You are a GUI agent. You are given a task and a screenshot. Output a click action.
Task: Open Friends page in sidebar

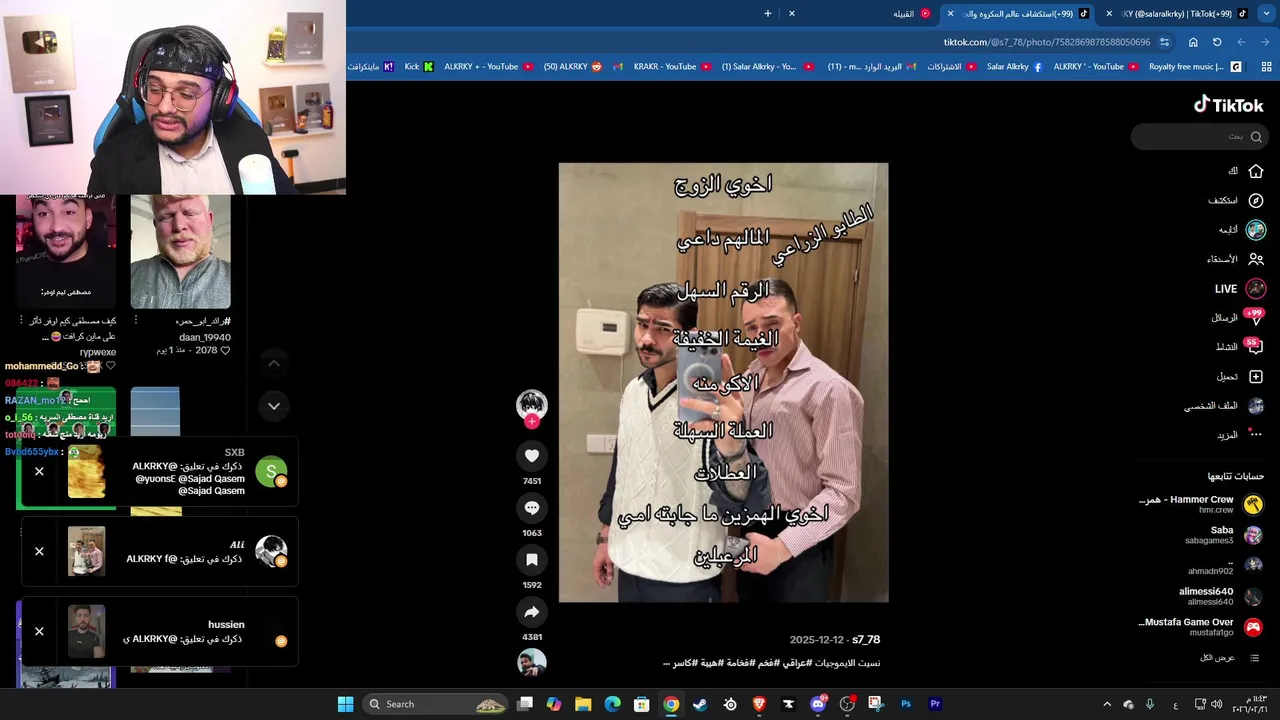pyautogui.click(x=1235, y=259)
